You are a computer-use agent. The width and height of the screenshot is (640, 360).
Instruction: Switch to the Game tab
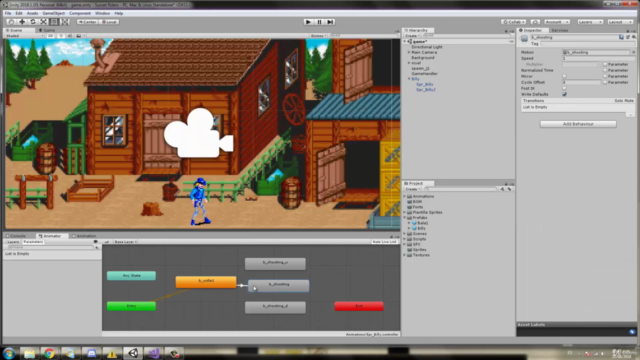[47, 30]
